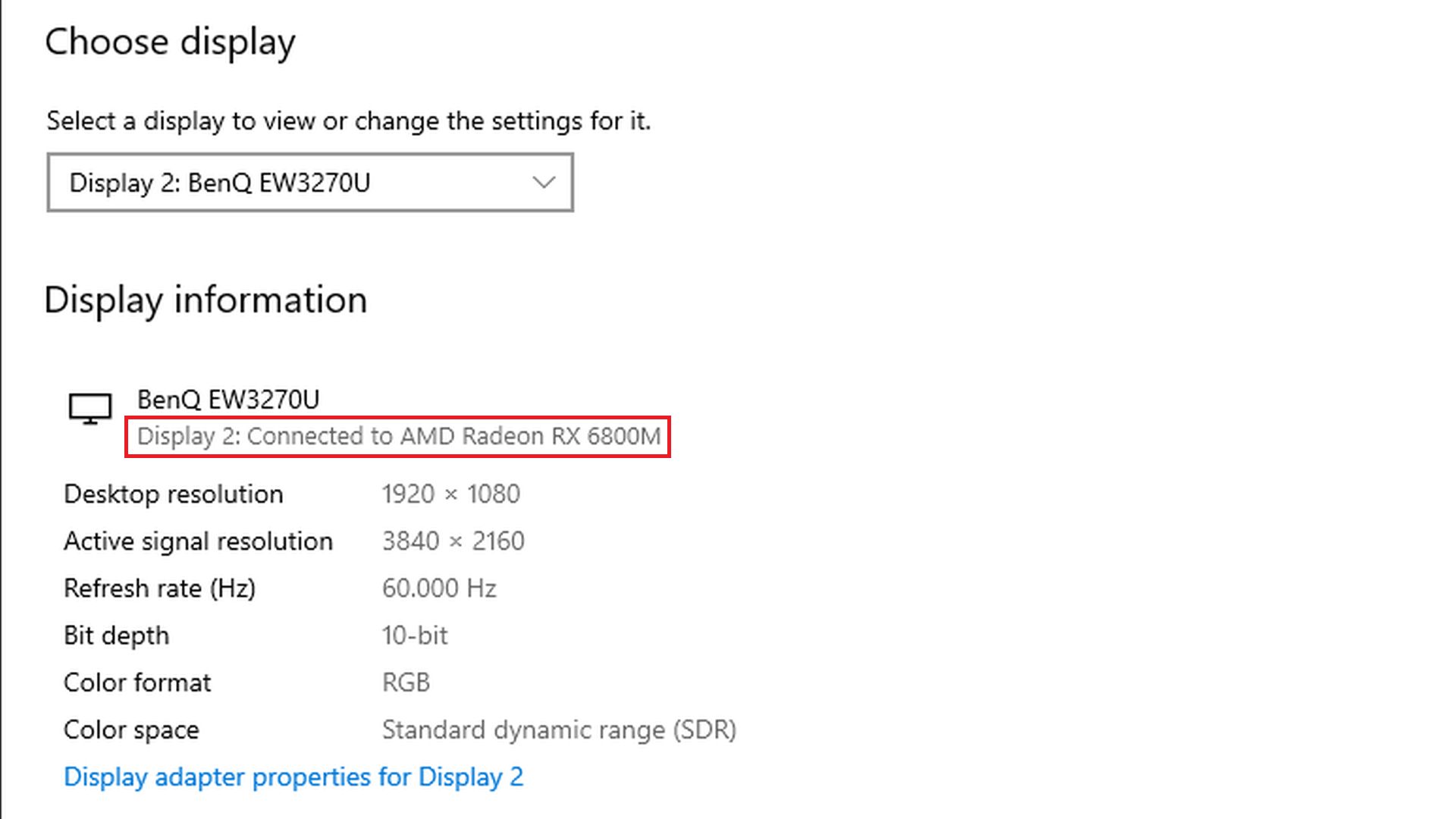The image size is (1456, 819).
Task: Click the Choose display heading
Action: click(170, 42)
